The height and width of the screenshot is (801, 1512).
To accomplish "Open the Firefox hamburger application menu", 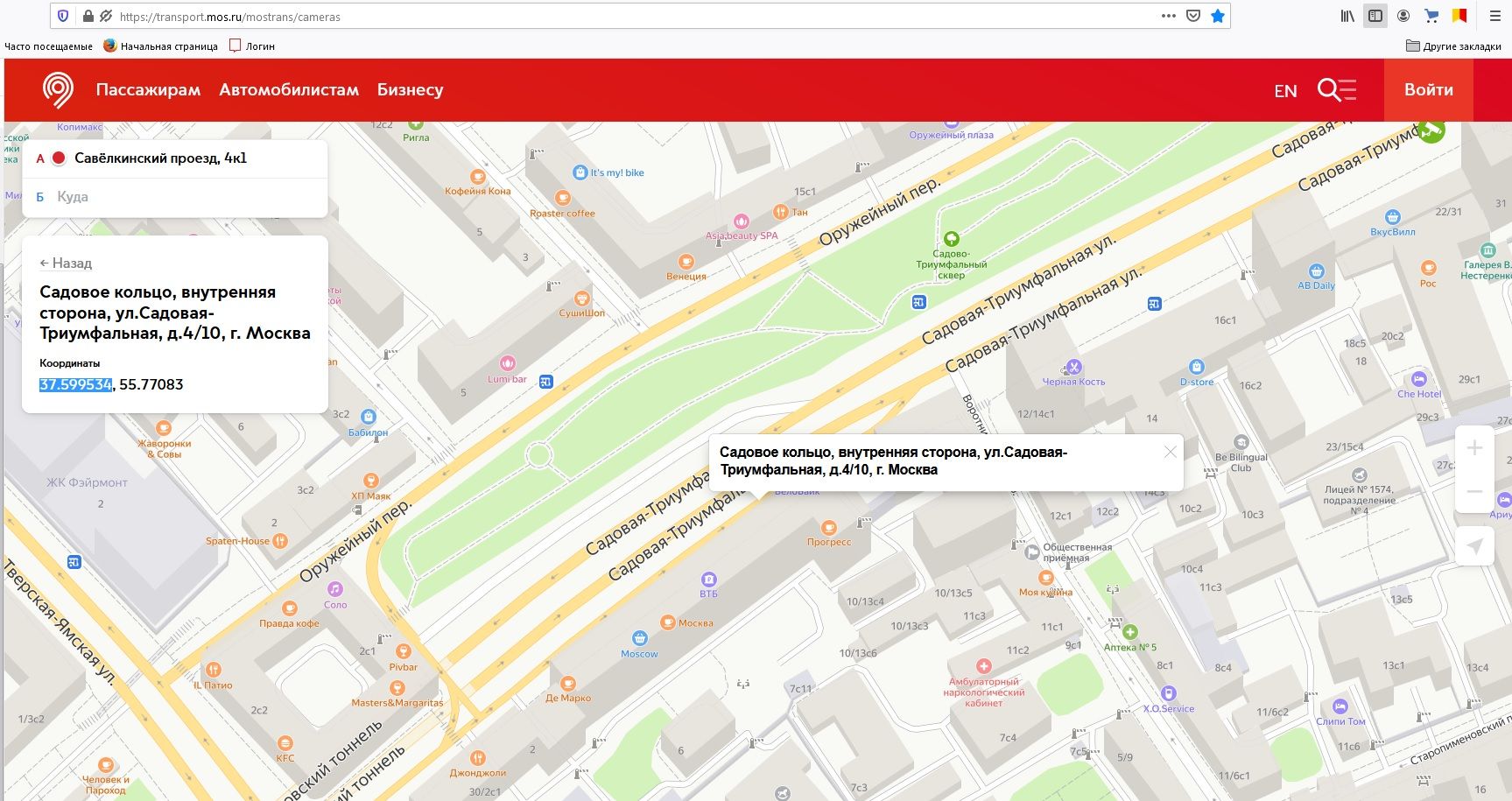I will pyautogui.click(x=1494, y=16).
